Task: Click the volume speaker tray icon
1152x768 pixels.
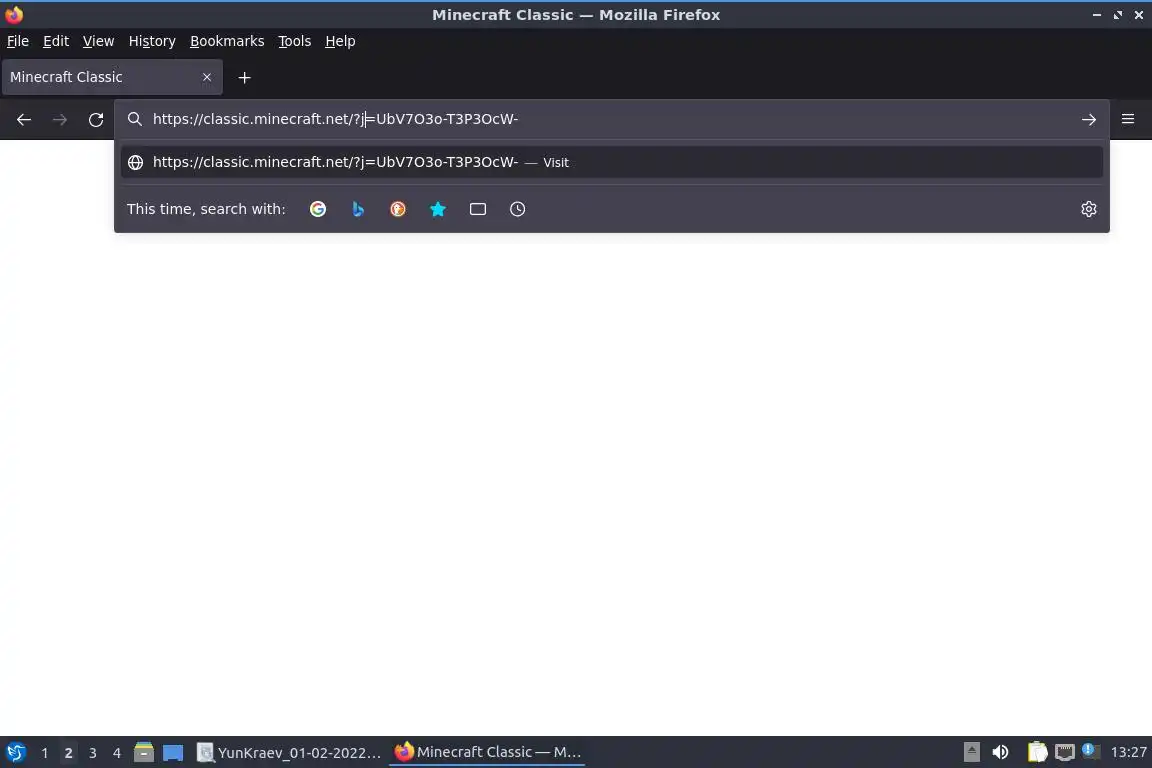Action: click(x=1000, y=752)
